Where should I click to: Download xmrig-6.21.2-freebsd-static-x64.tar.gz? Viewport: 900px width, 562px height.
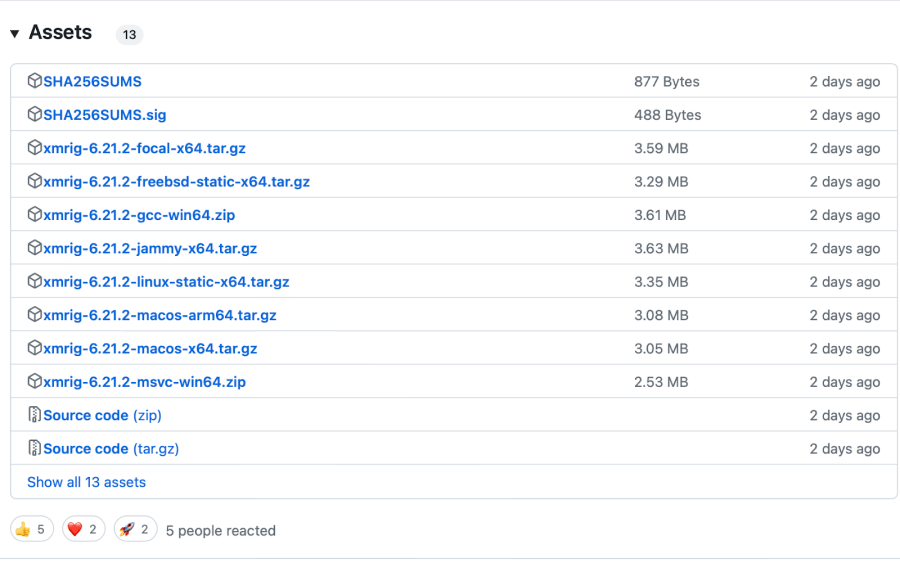(x=176, y=182)
